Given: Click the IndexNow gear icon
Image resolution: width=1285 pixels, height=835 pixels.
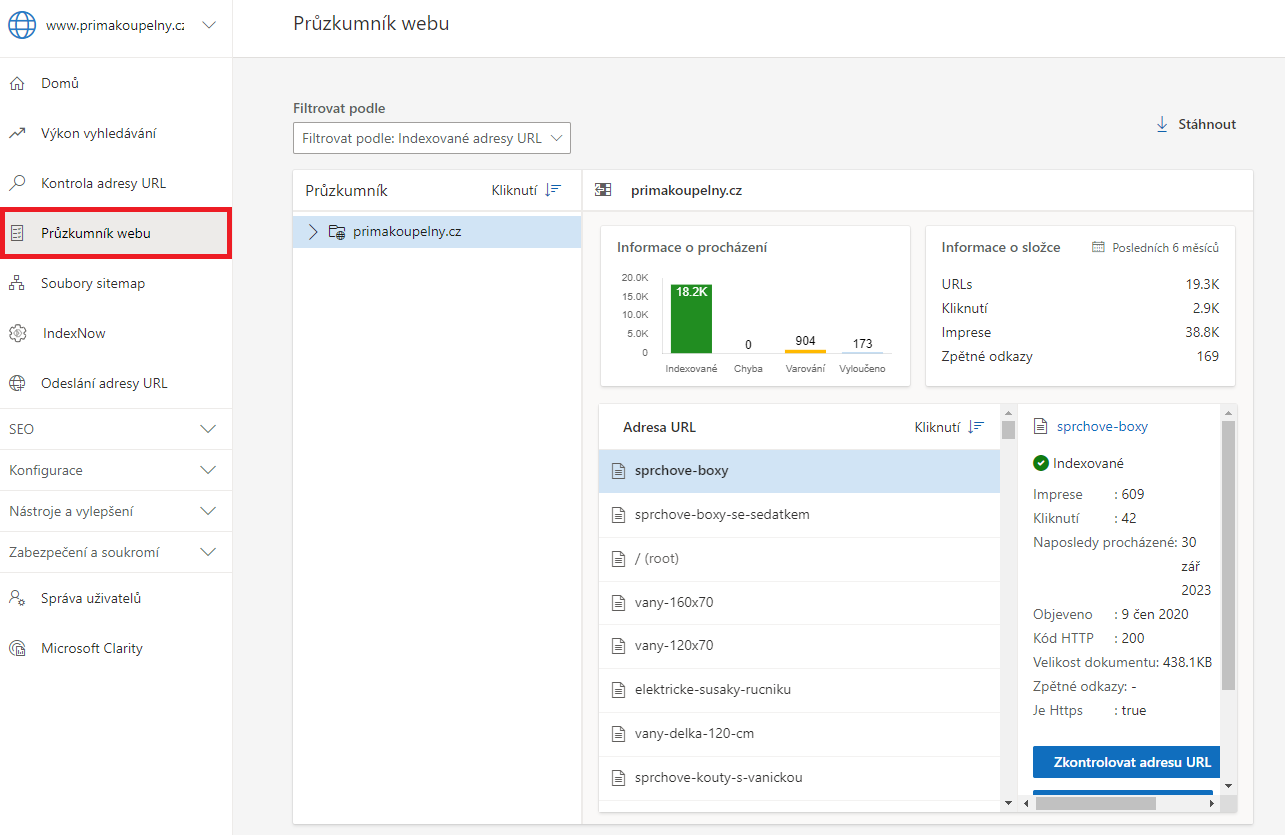Looking at the screenshot, I should point(17,333).
